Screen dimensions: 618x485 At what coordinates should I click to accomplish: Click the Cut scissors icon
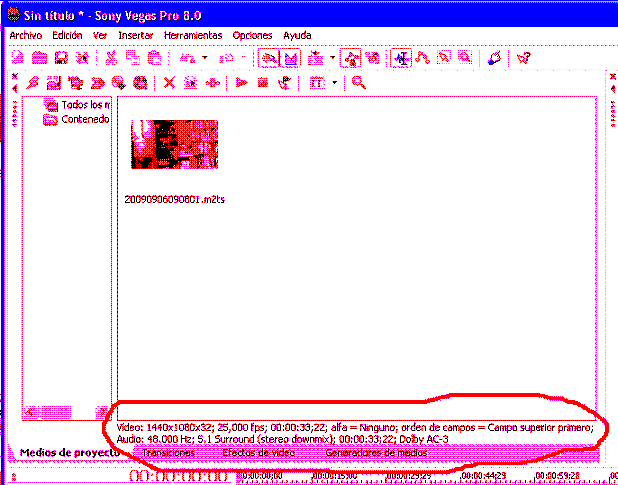click(112, 59)
